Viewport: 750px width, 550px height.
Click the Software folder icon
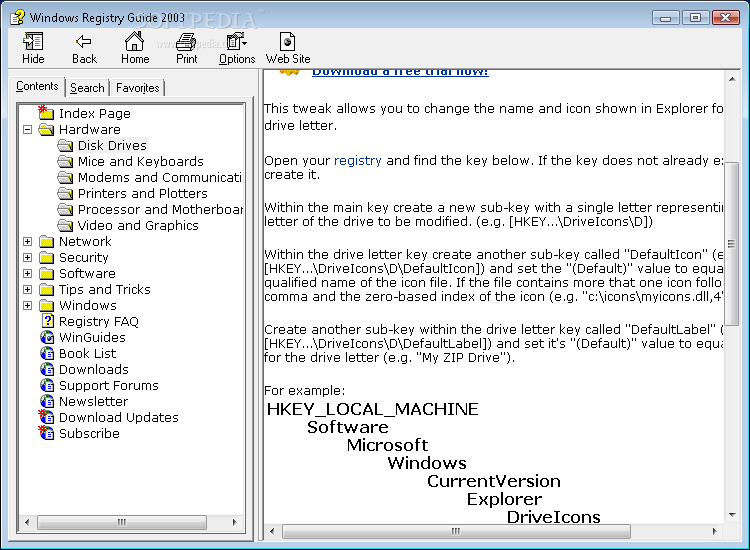[46, 274]
